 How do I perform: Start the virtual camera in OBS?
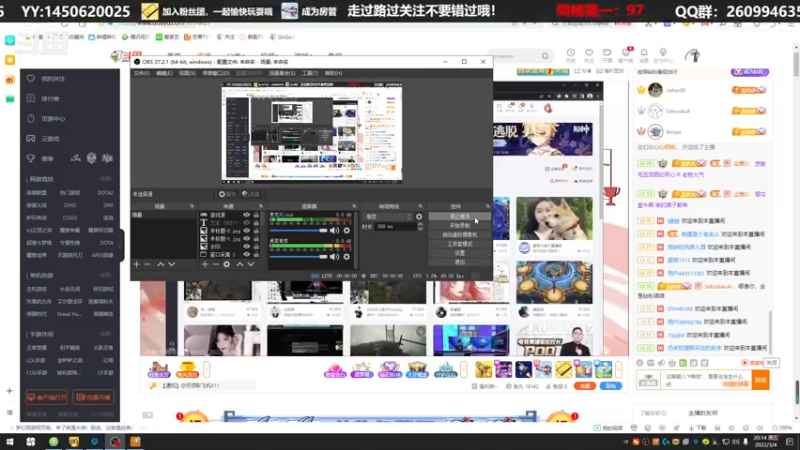[x=459, y=235]
